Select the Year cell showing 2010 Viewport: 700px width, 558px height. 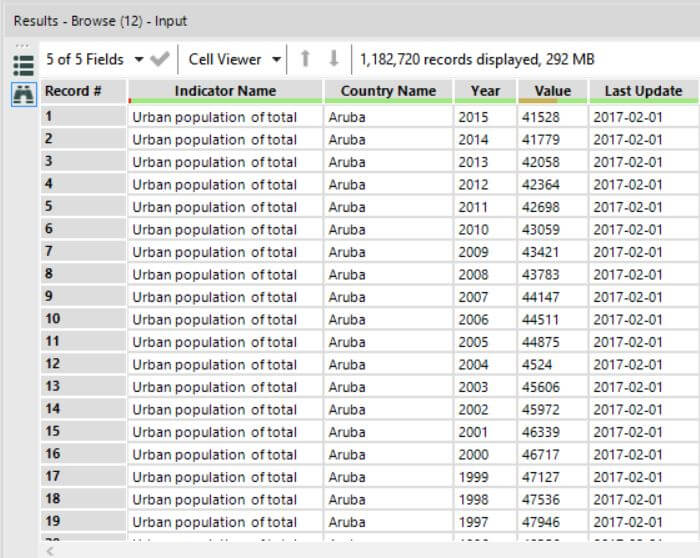tap(484, 229)
